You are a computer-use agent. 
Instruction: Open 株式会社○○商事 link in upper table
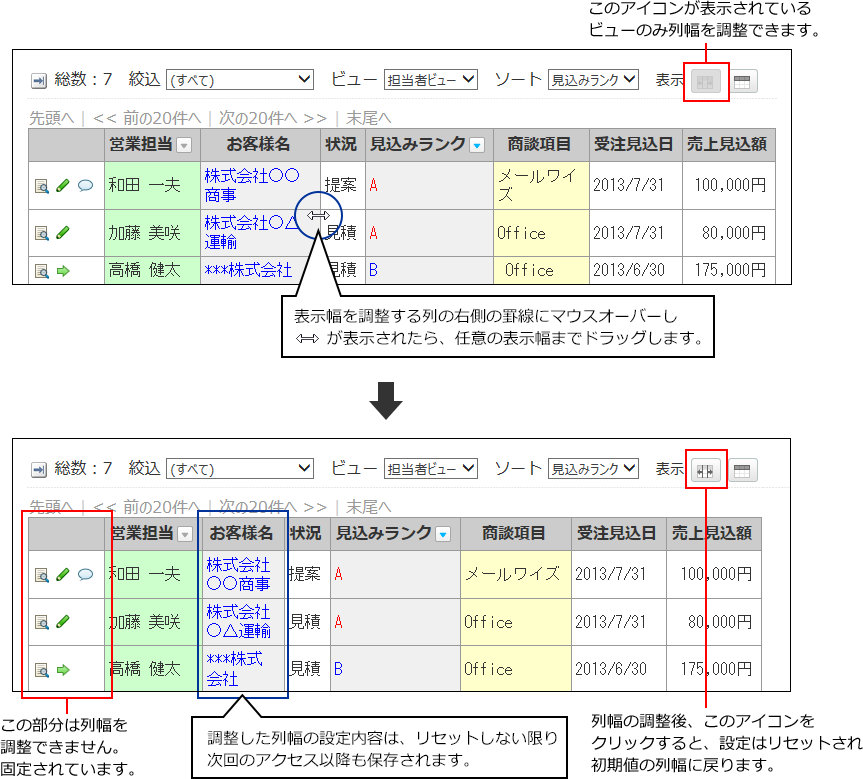pyautogui.click(x=252, y=186)
